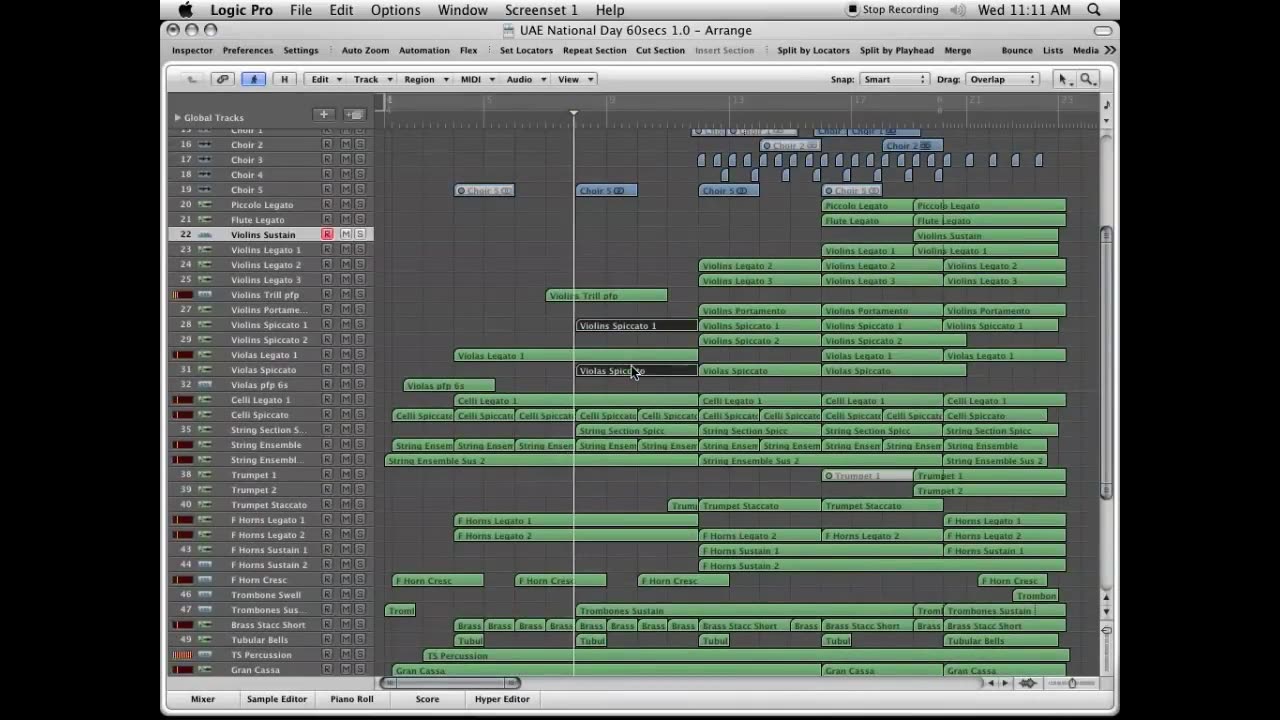The height and width of the screenshot is (720, 1280).
Task: Open the local Region menu dropdown
Action: click(x=426, y=79)
